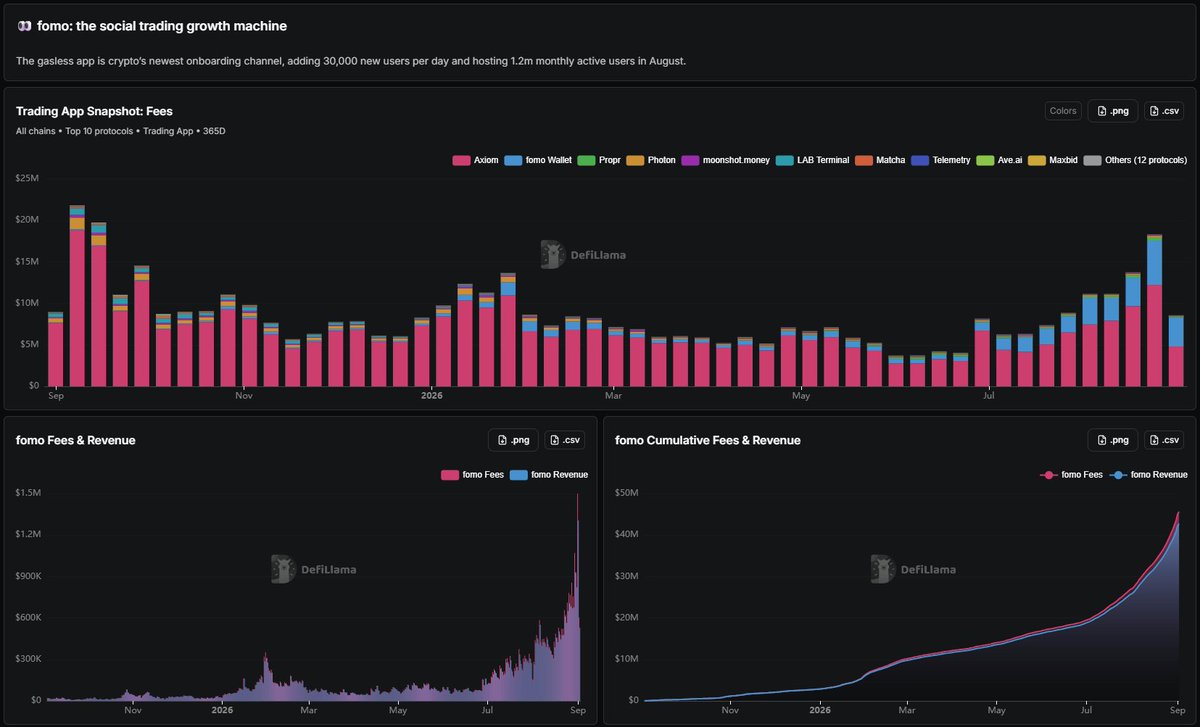
Task: Export fomo Fees & Revenue data as .csv
Action: 564,440
